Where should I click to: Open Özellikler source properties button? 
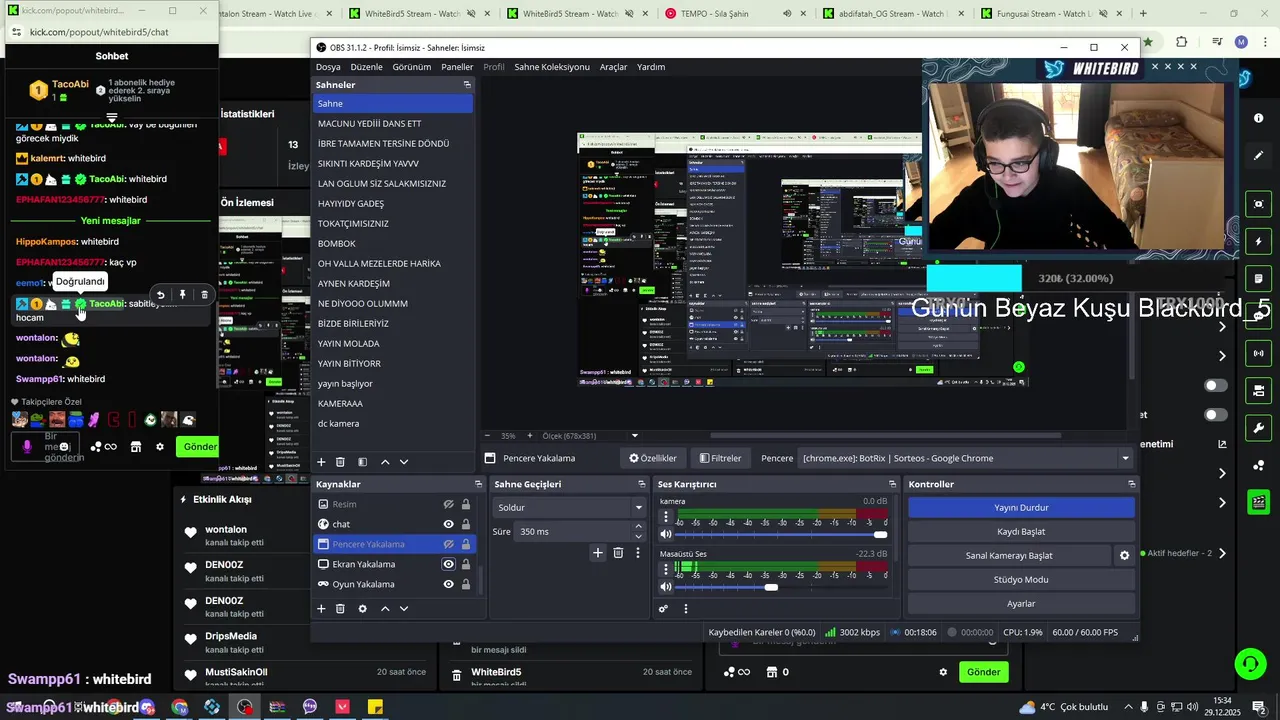653,458
